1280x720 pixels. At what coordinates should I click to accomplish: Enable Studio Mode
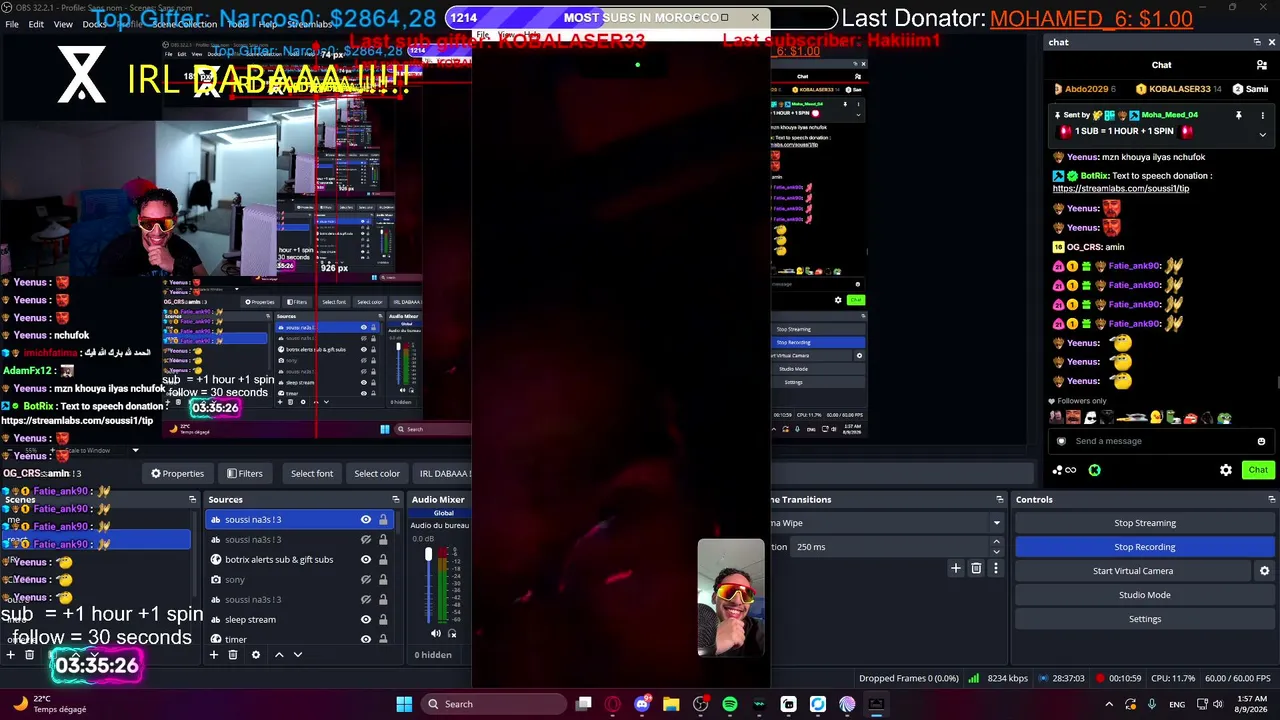[x=1145, y=595]
